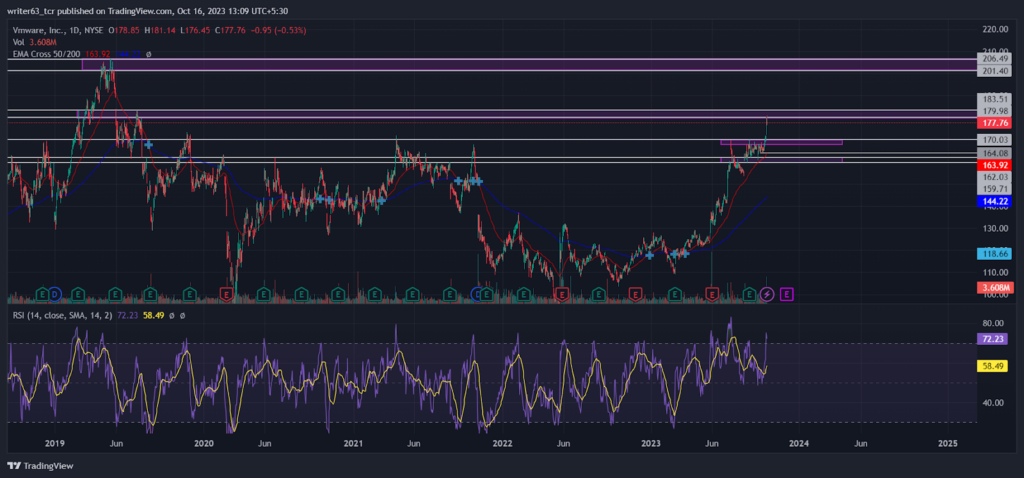Click the red 177.76 current price label
The image size is (1024, 478).
994,123
